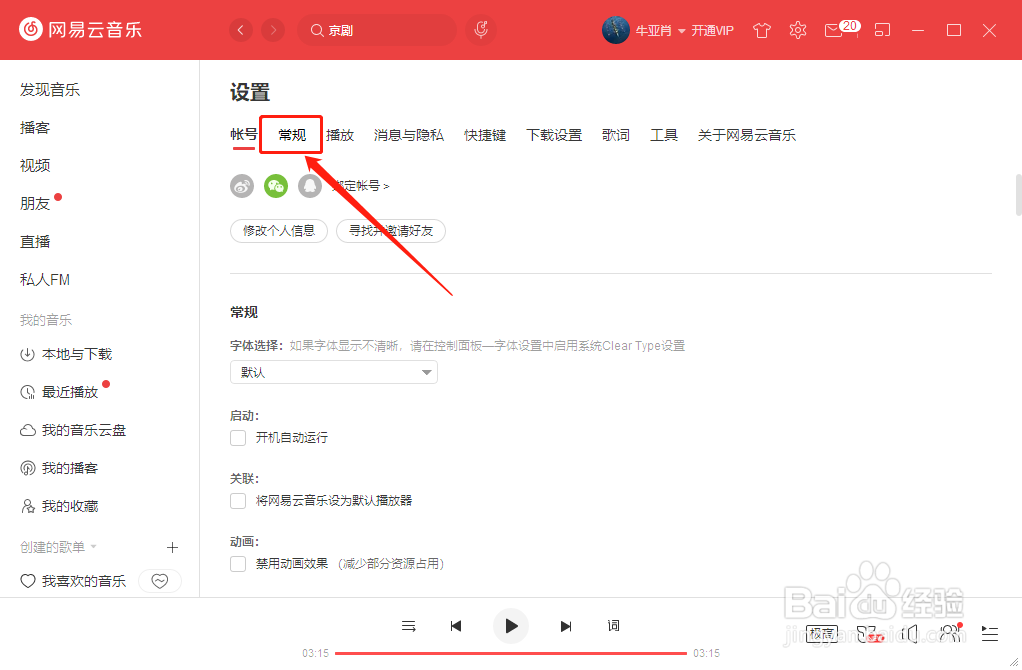1022x670 pixels.
Task: Open 发现音乐 in the sidebar
Action: tap(50, 90)
